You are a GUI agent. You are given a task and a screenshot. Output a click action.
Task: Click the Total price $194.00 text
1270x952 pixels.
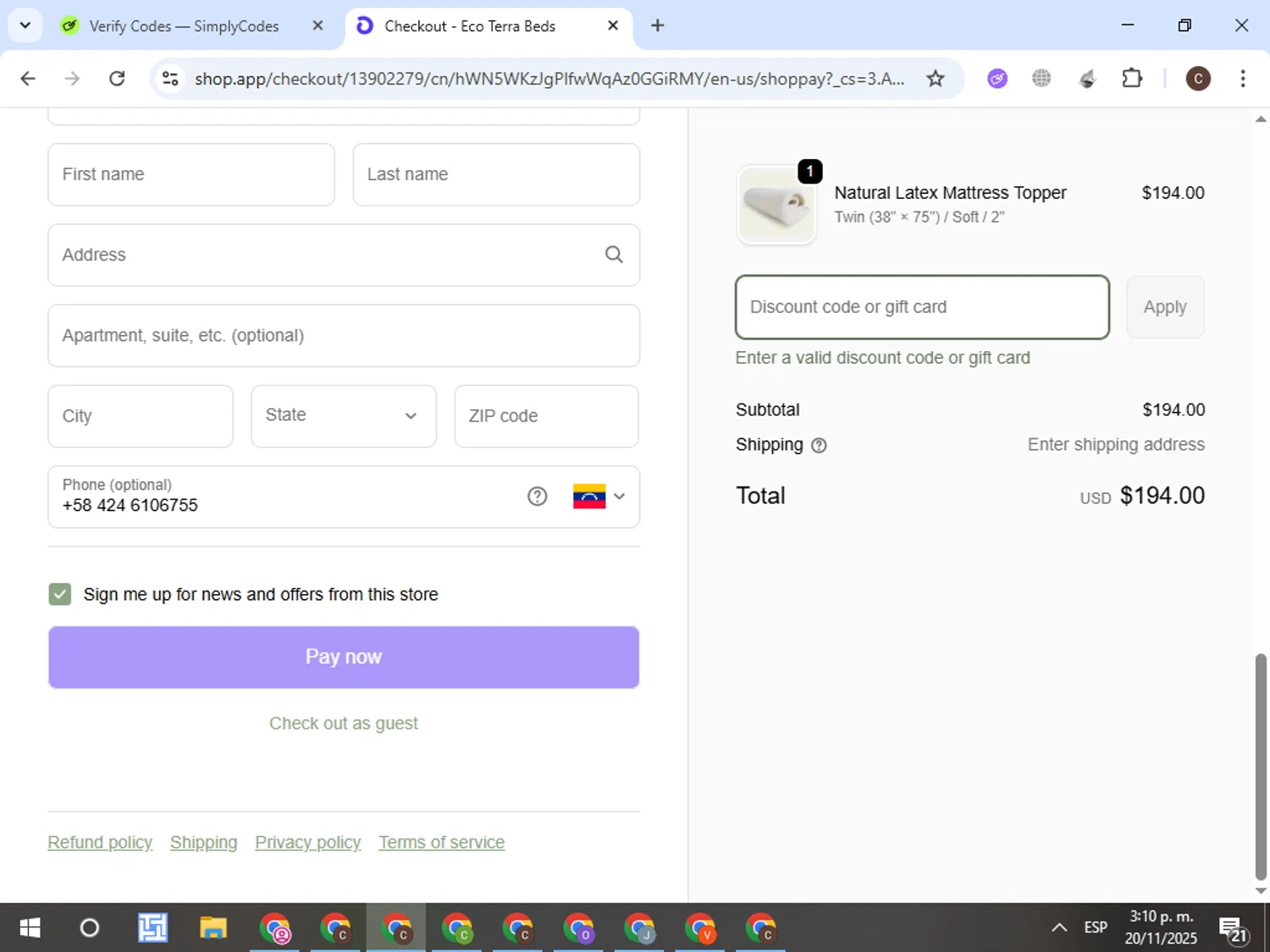tap(1162, 496)
